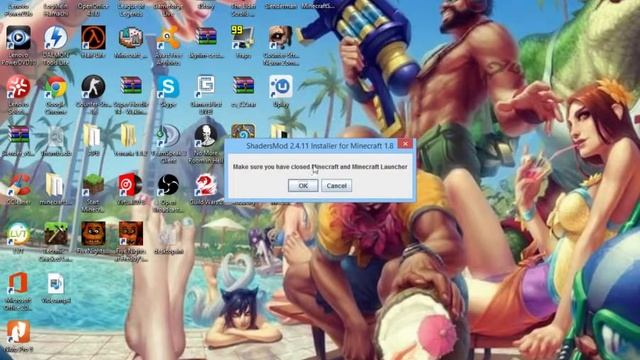
Task: Click the ShadersMod 2.4.11 Installer title bar
Action: coord(320,146)
